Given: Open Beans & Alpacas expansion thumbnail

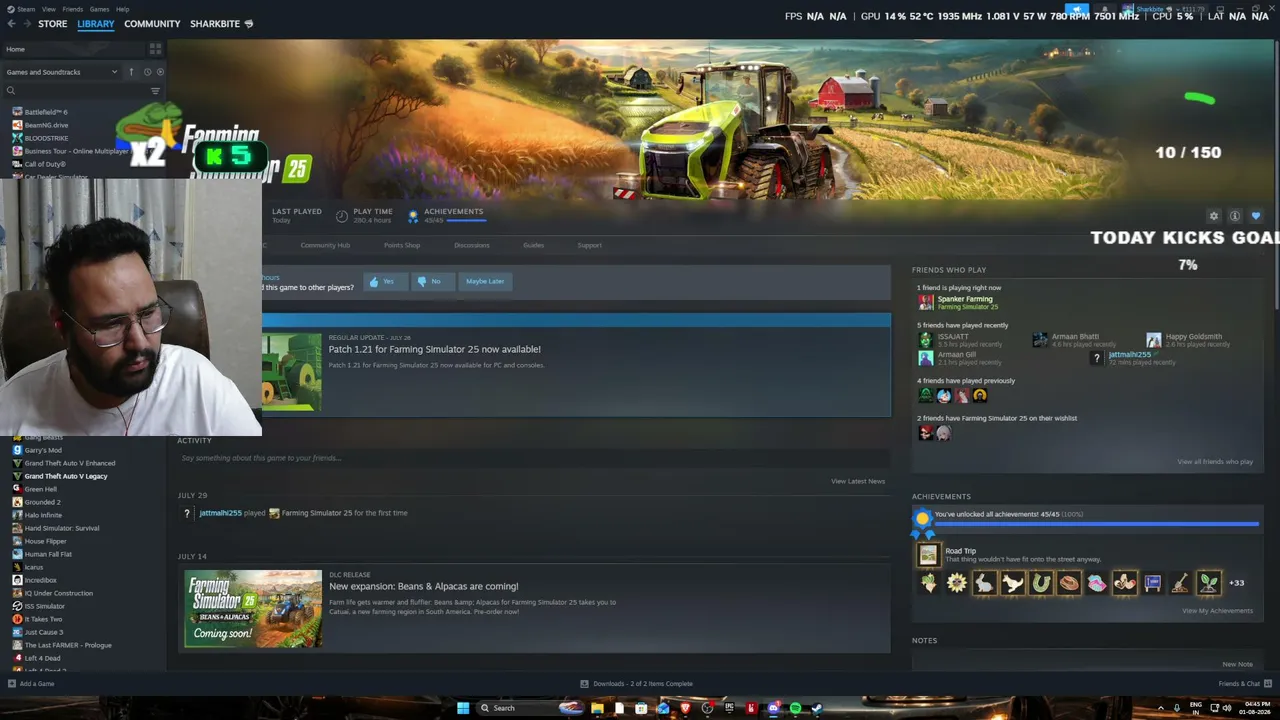Looking at the screenshot, I should point(253,608).
